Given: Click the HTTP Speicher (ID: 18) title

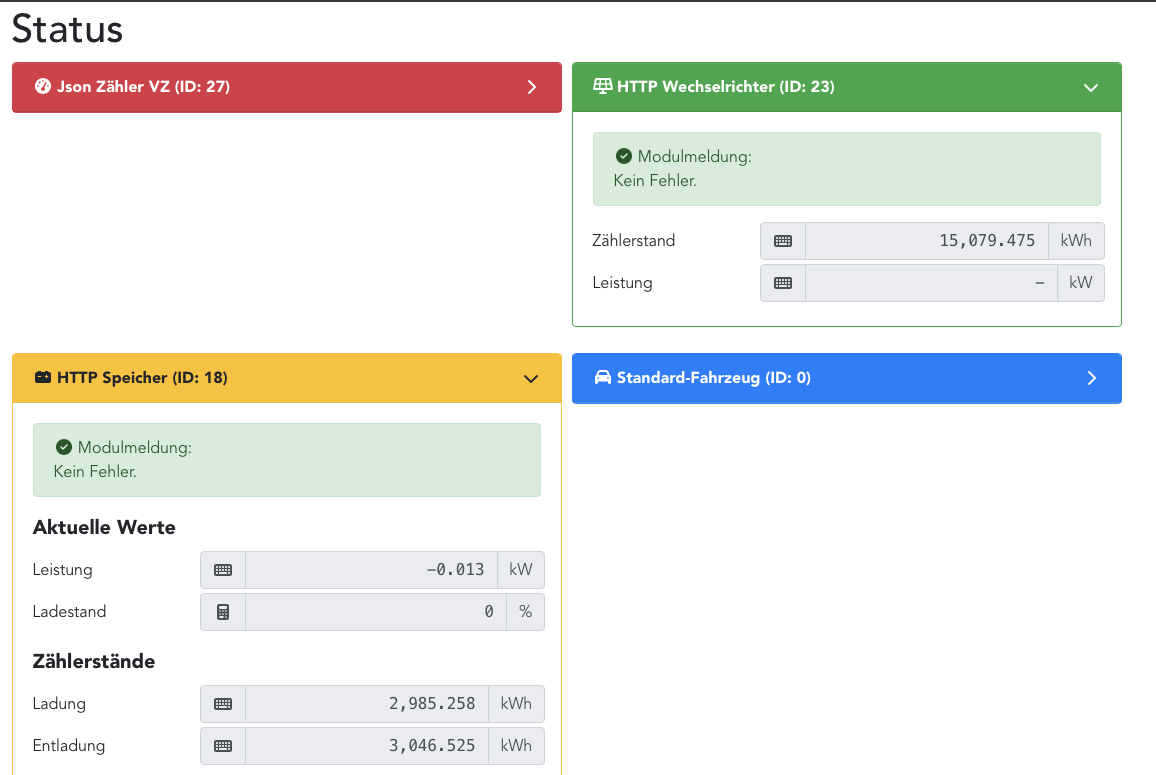Looking at the screenshot, I should click(x=142, y=378).
